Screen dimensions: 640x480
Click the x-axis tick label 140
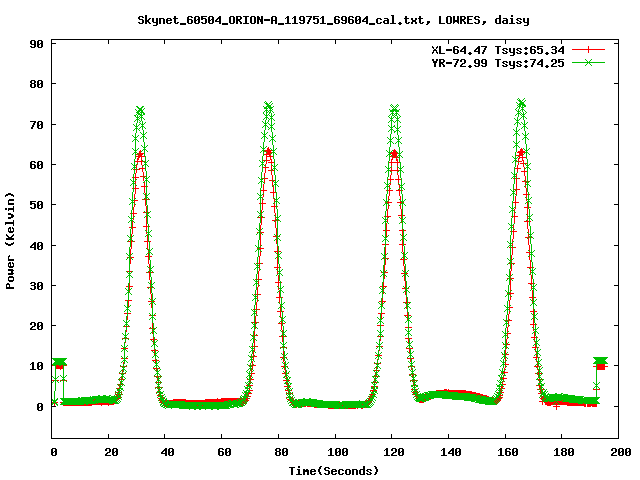(x=451, y=452)
